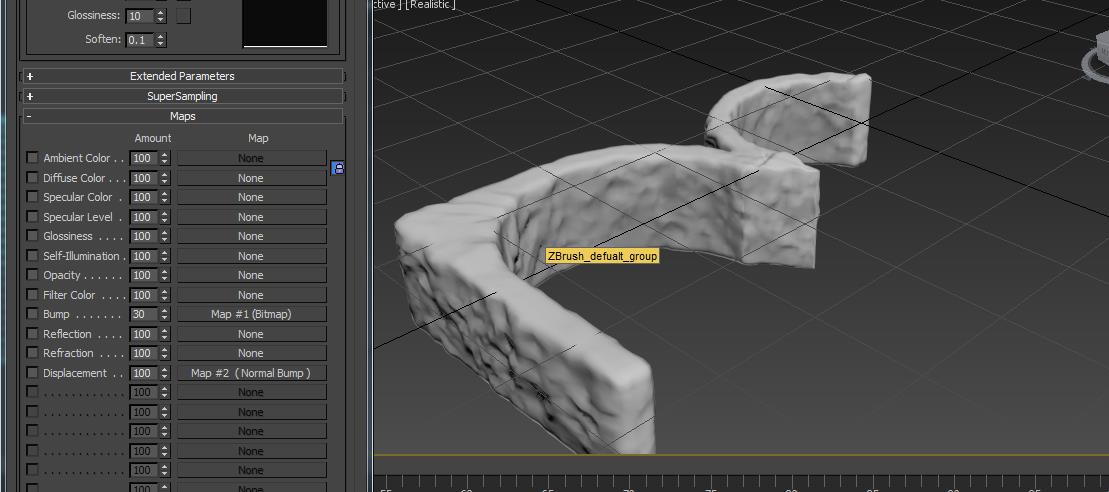Click the small map button next to Glossiness
The height and width of the screenshot is (492, 1109).
pos(183,16)
